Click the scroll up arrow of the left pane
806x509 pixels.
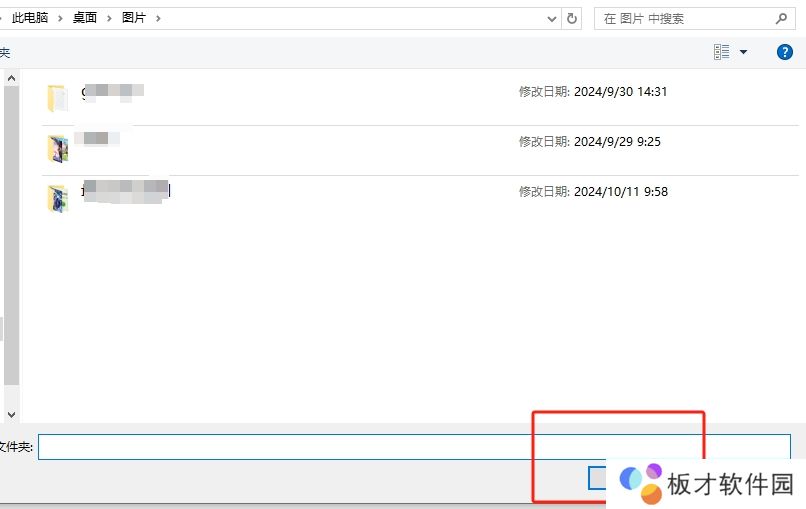tap(11, 78)
